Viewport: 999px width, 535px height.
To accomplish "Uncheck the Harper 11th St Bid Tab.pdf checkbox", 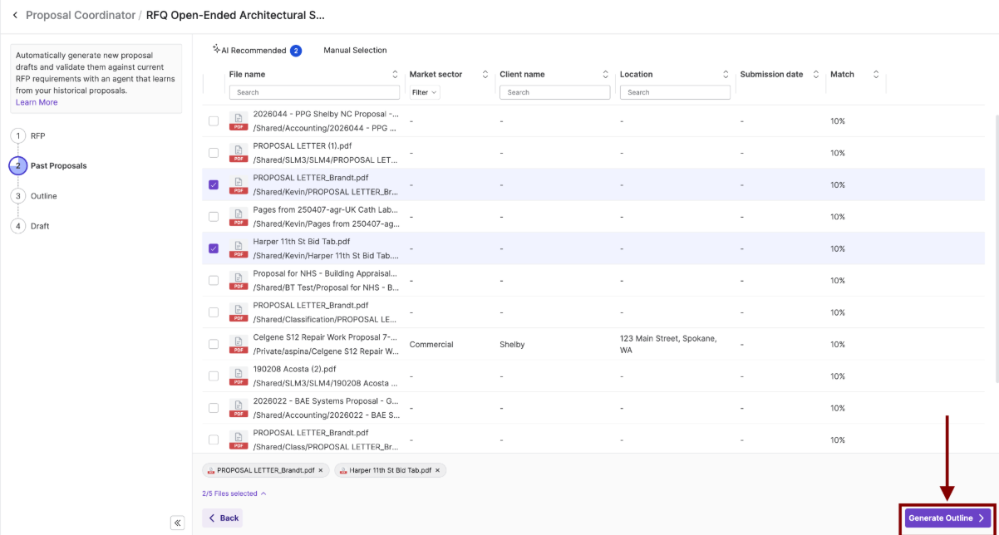I will pos(213,248).
